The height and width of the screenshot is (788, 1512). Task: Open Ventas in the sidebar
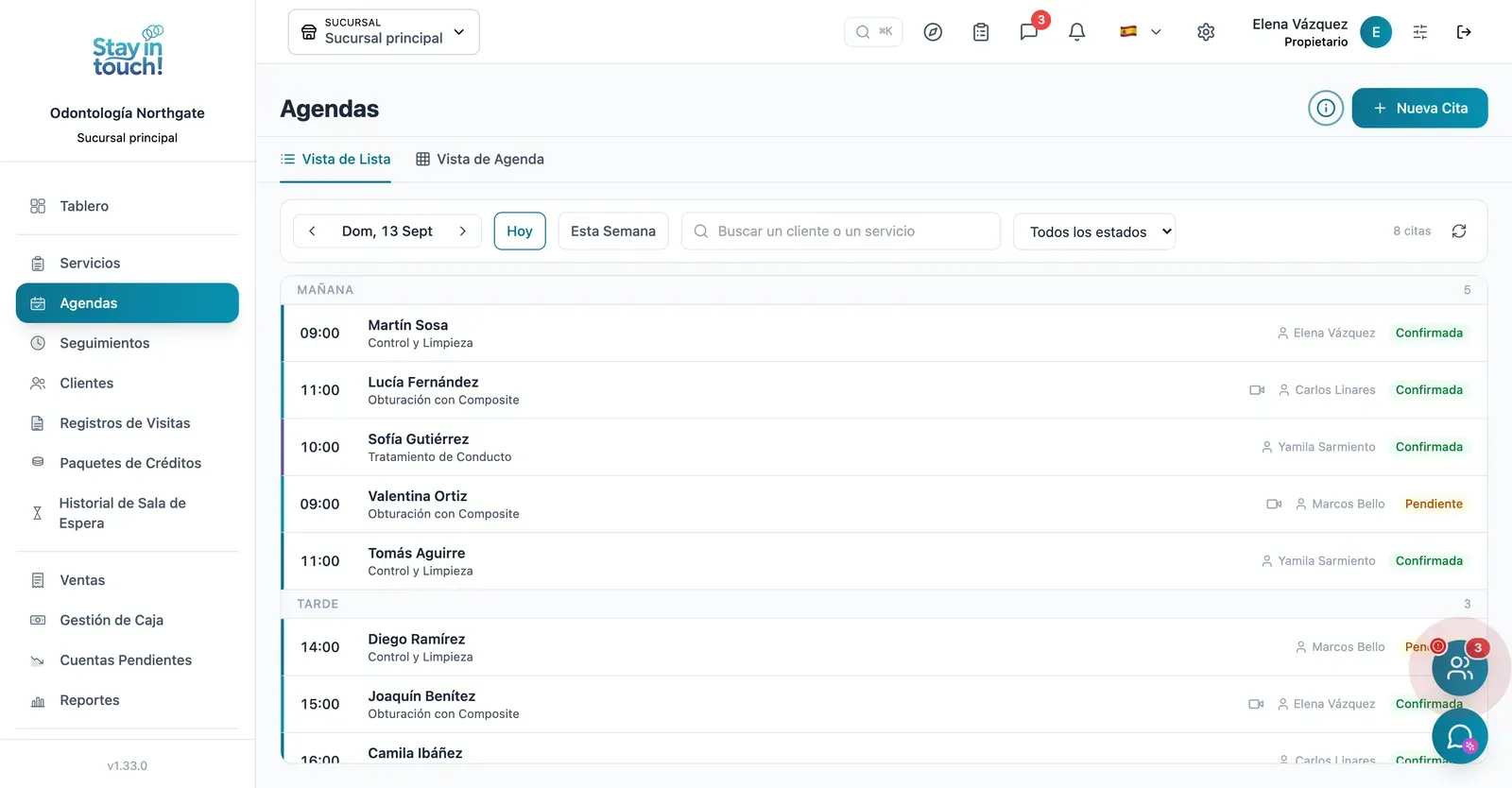coord(128,580)
